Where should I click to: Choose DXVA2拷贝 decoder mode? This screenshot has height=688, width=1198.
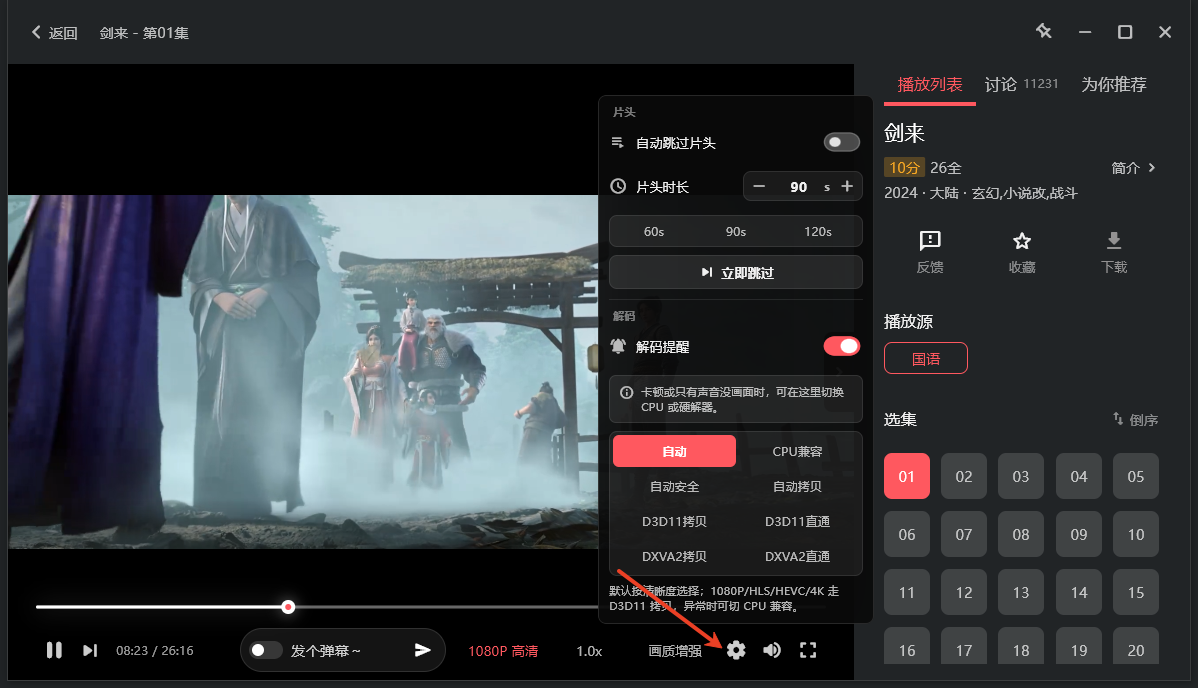[675, 557]
